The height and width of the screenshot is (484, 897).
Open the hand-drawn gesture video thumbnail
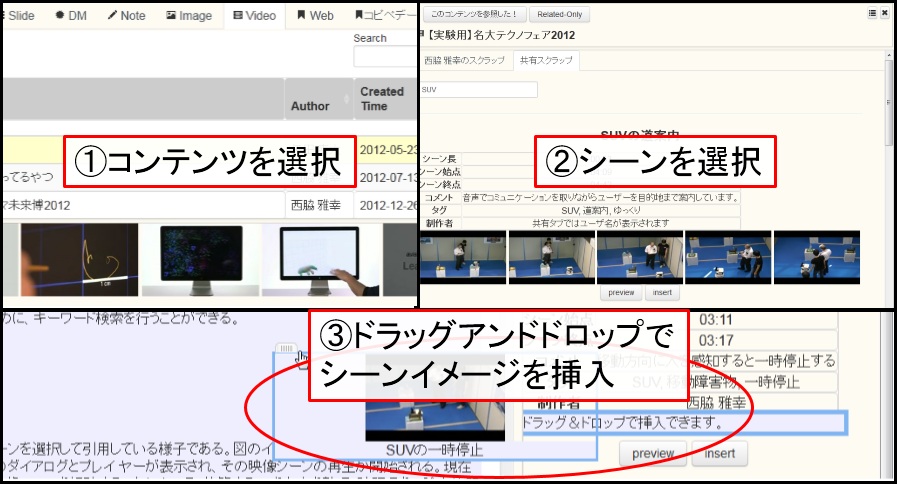(80, 260)
